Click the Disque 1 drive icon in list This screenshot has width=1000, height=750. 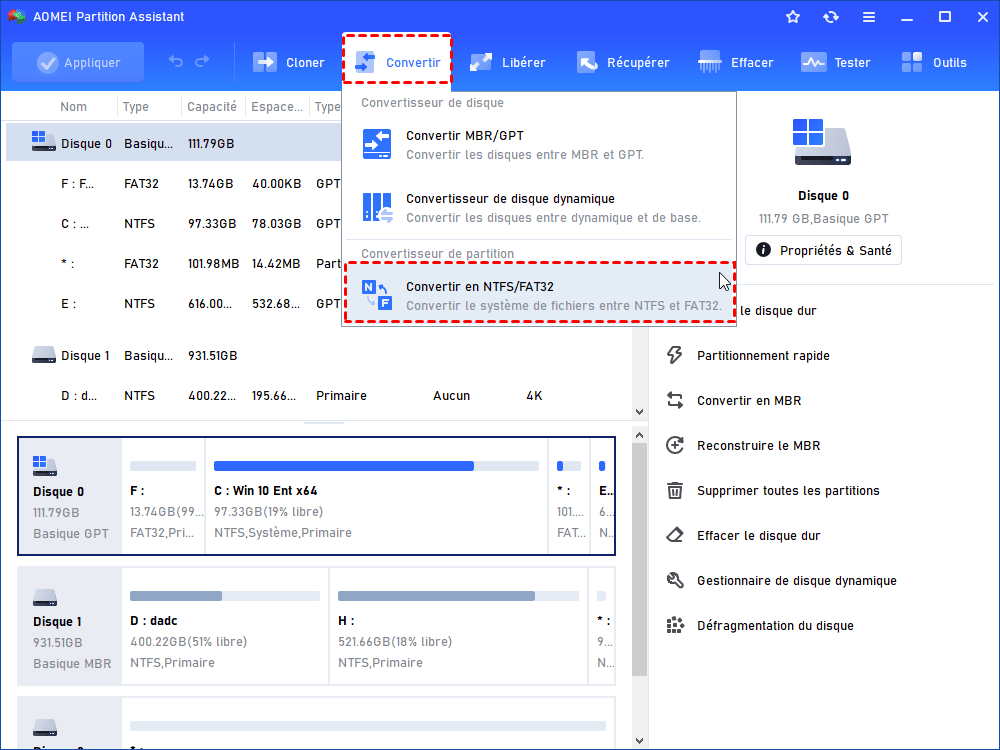click(43, 355)
